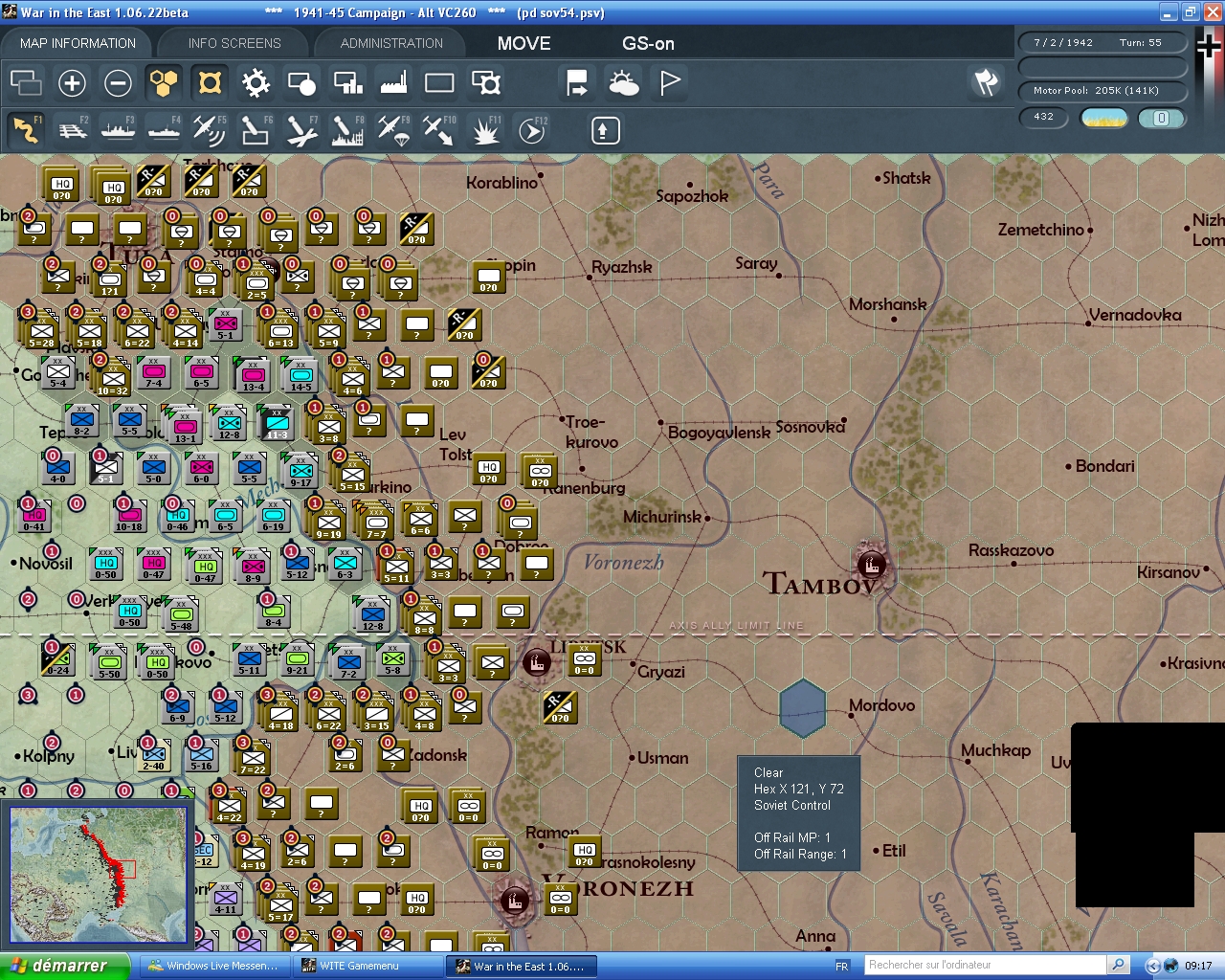Open the weather display icon
The image size is (1225, 980).
pyautogui.click(x=624, y=83)
